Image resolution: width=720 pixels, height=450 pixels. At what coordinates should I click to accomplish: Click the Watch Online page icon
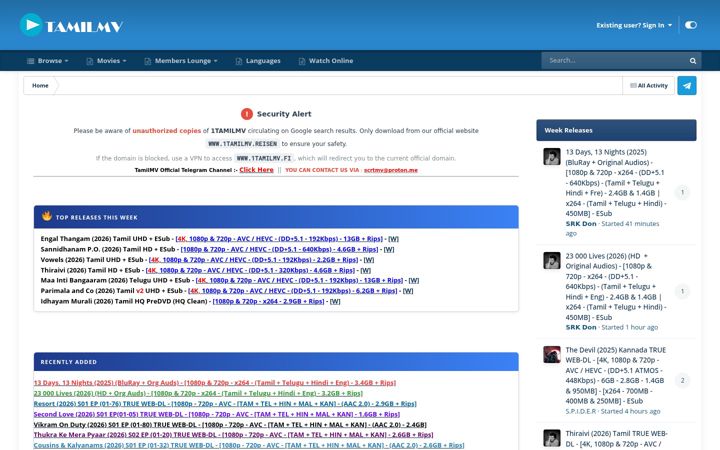click(x=301, y=61)
